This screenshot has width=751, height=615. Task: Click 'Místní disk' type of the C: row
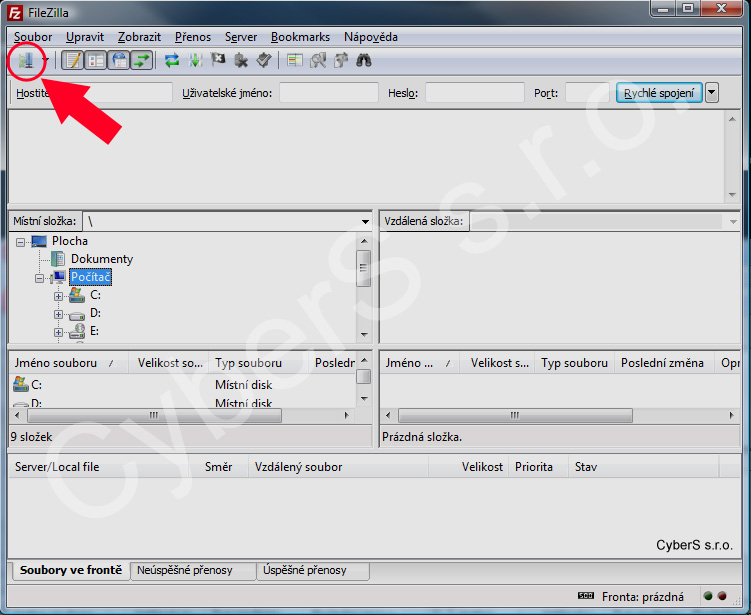coord(243,385)
